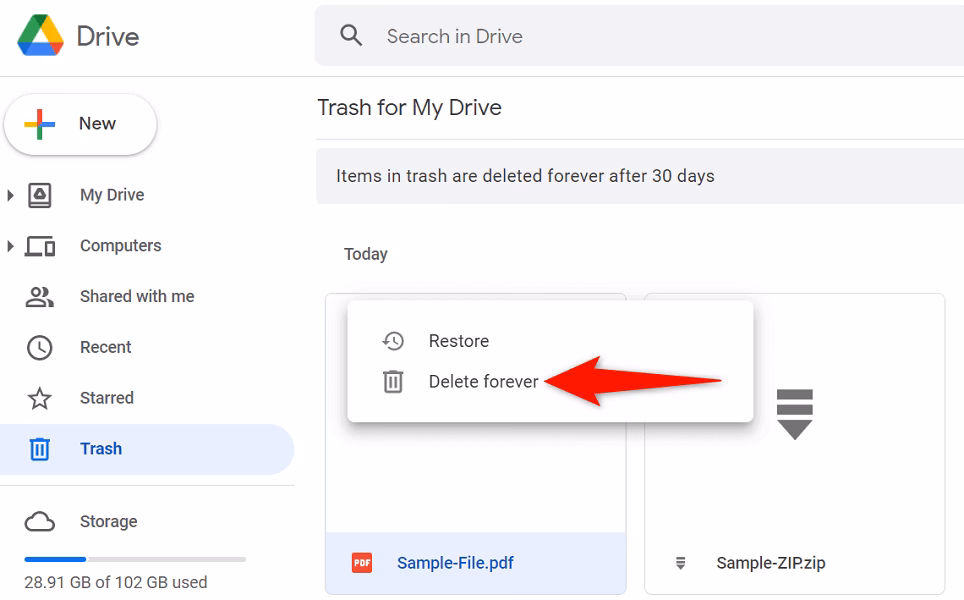The height and width of the screenshot is (600, 964).
Task: Select the Shared with me people icon
Action: tap(38, 296)
